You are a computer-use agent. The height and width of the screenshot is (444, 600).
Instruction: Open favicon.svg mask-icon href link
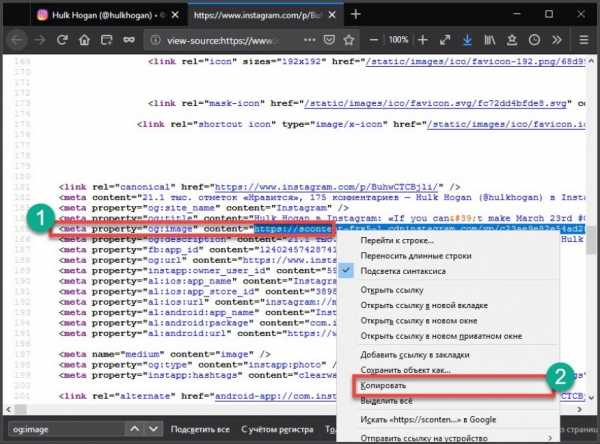coord(435,103)
